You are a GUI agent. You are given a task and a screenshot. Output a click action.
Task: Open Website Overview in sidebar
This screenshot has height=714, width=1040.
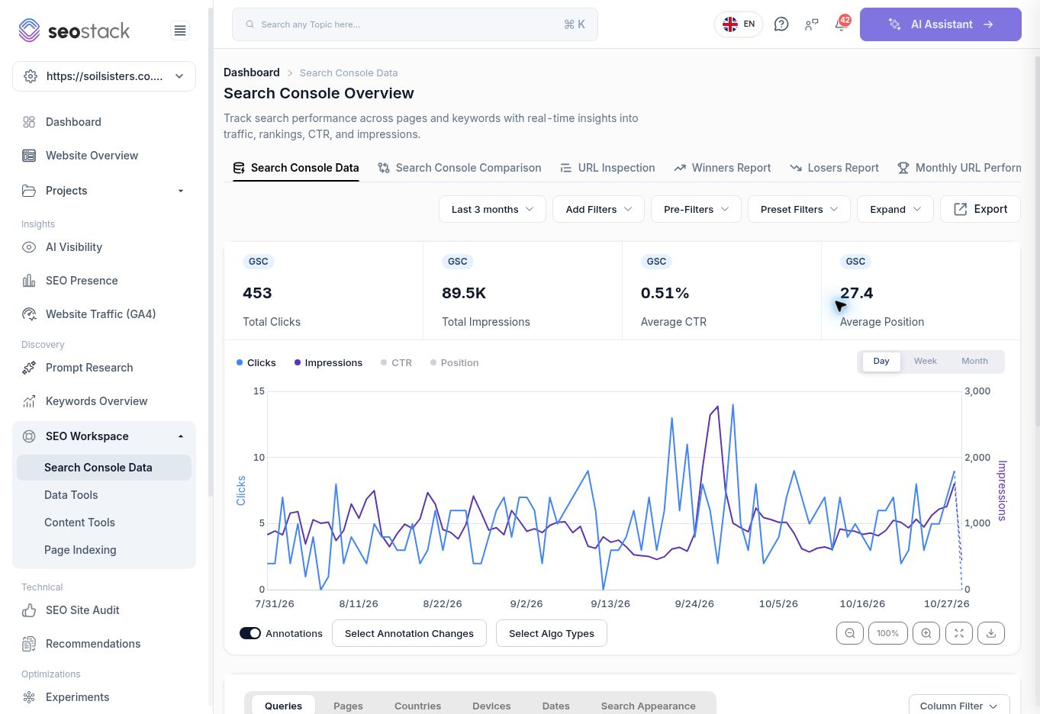[x=92, y=155]
